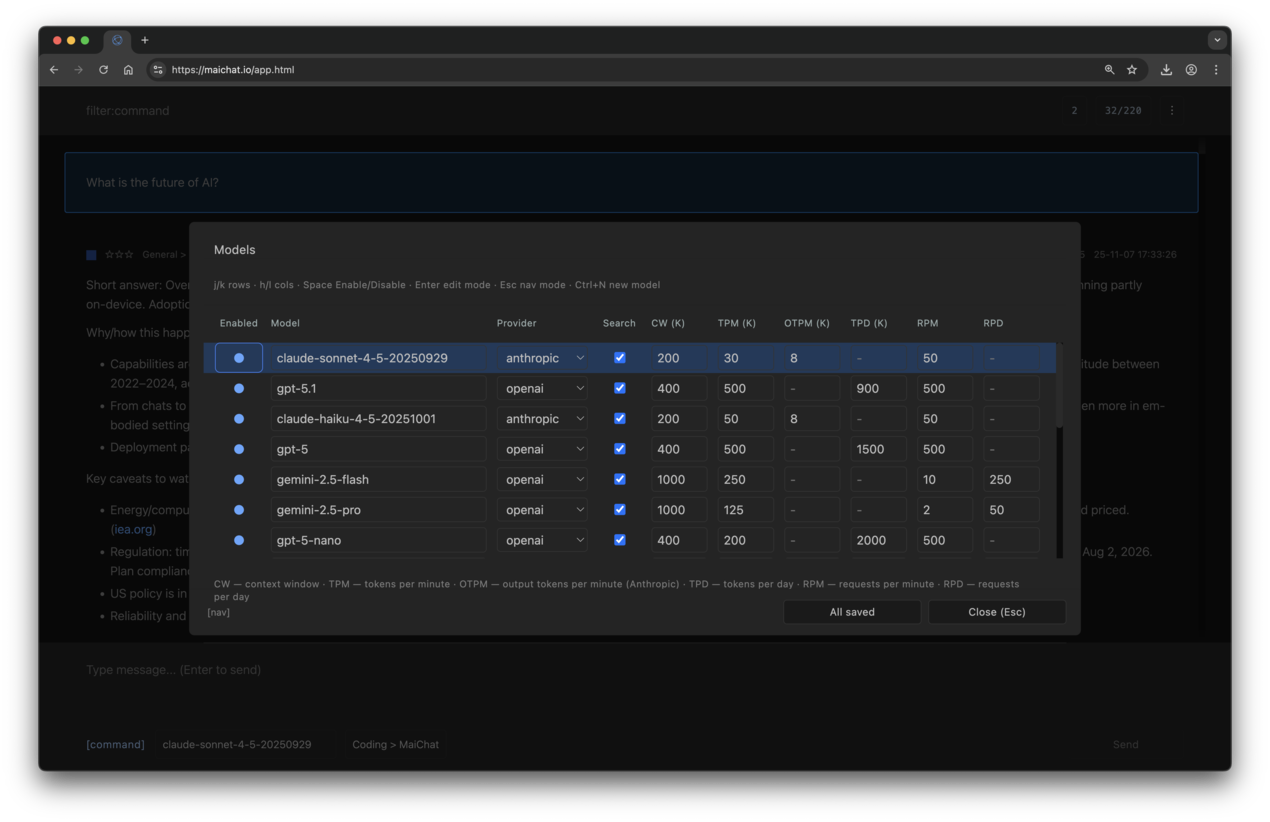Viewport: 1270px width, 822px height.
Task: Open the General conversation breadcrumb
Action: [161, 254]
